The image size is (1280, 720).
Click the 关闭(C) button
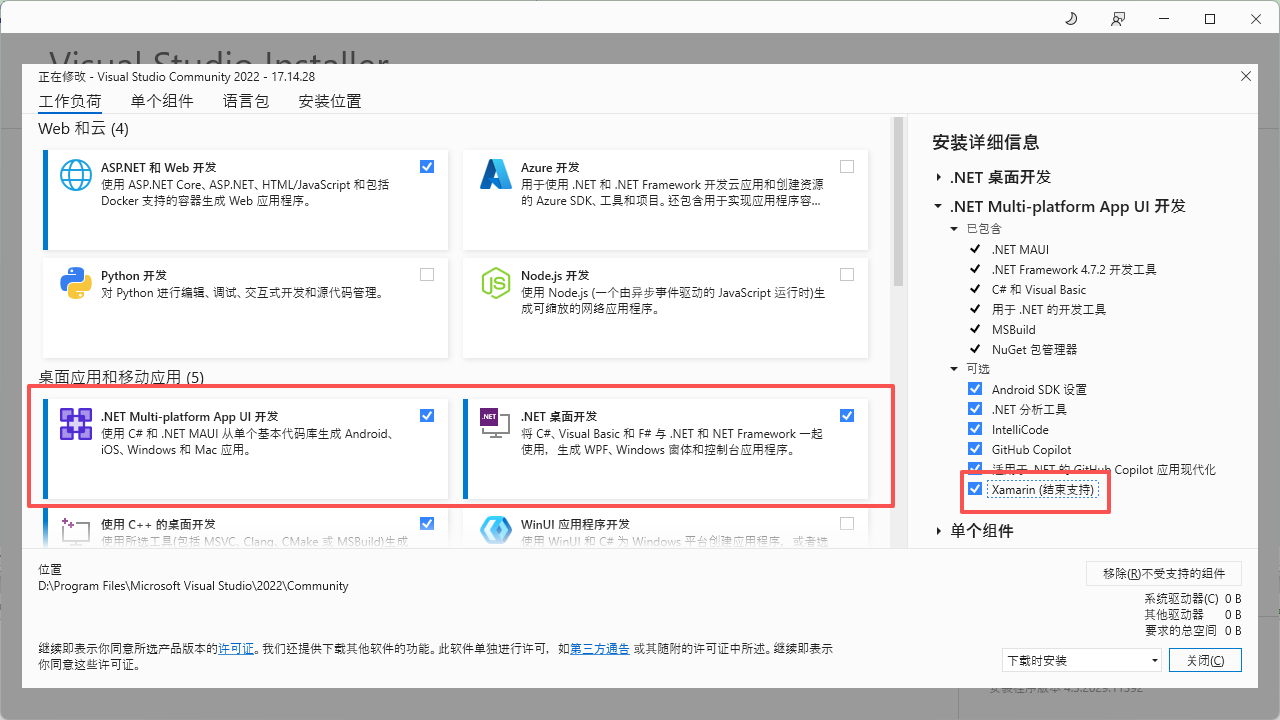1205,660
